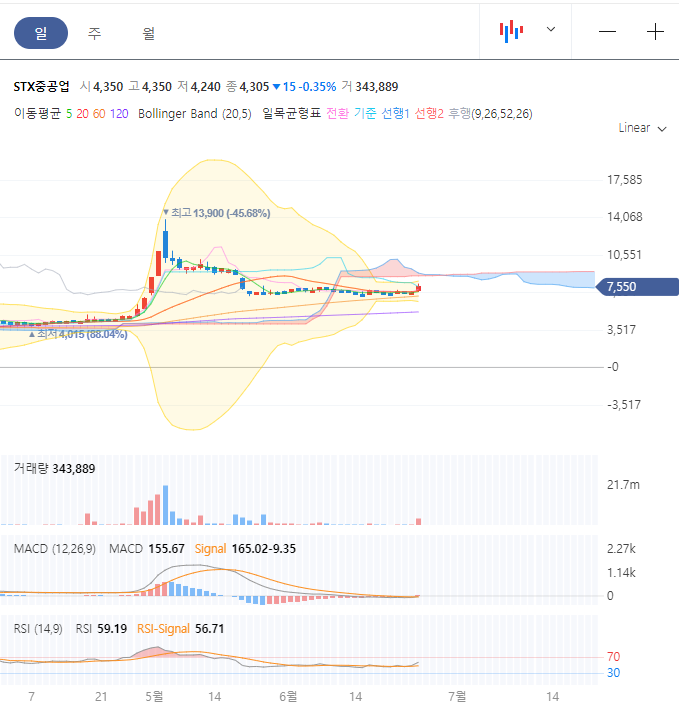Toggle the 전환 Ichimoku line
Image resolution: width=685 pixels, height=718 pixels.
(x=337, y=114)
